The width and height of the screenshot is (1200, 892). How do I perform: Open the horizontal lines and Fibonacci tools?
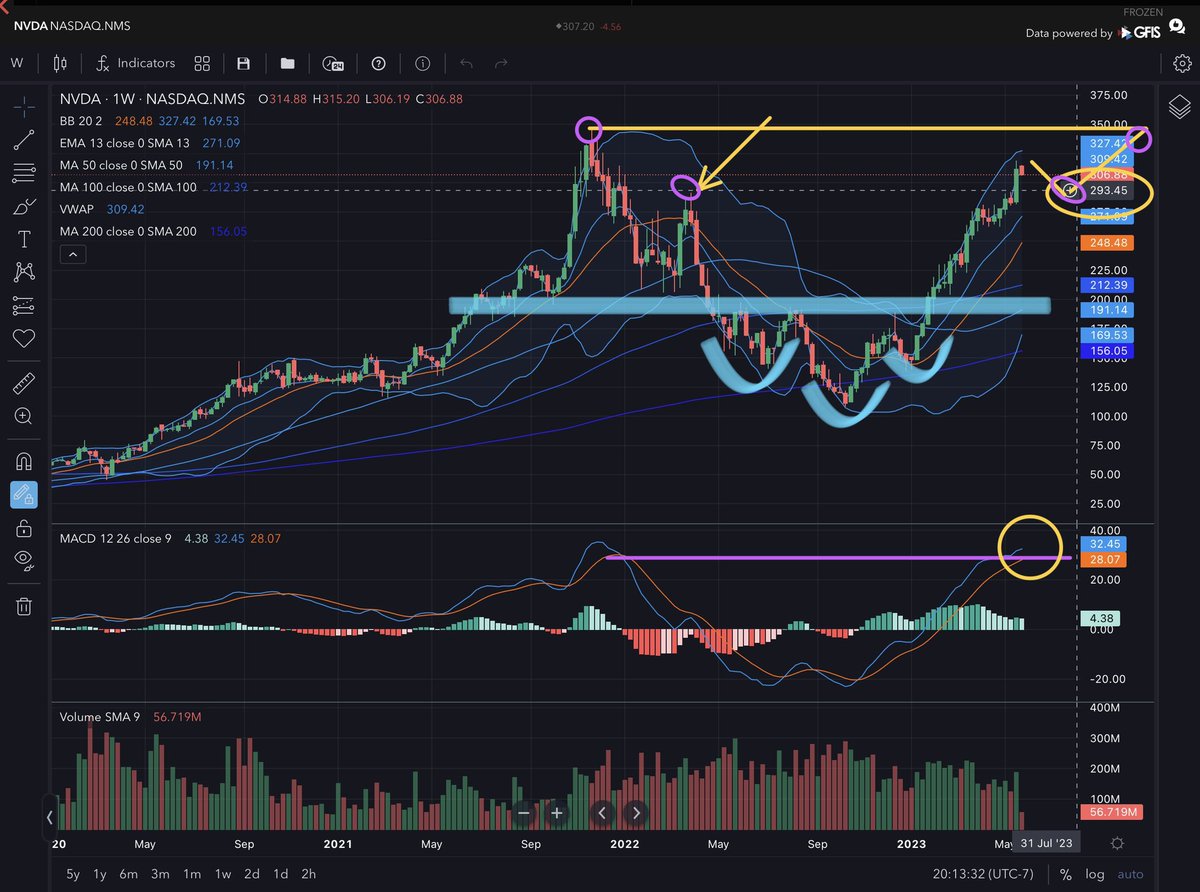coord(24,174)
